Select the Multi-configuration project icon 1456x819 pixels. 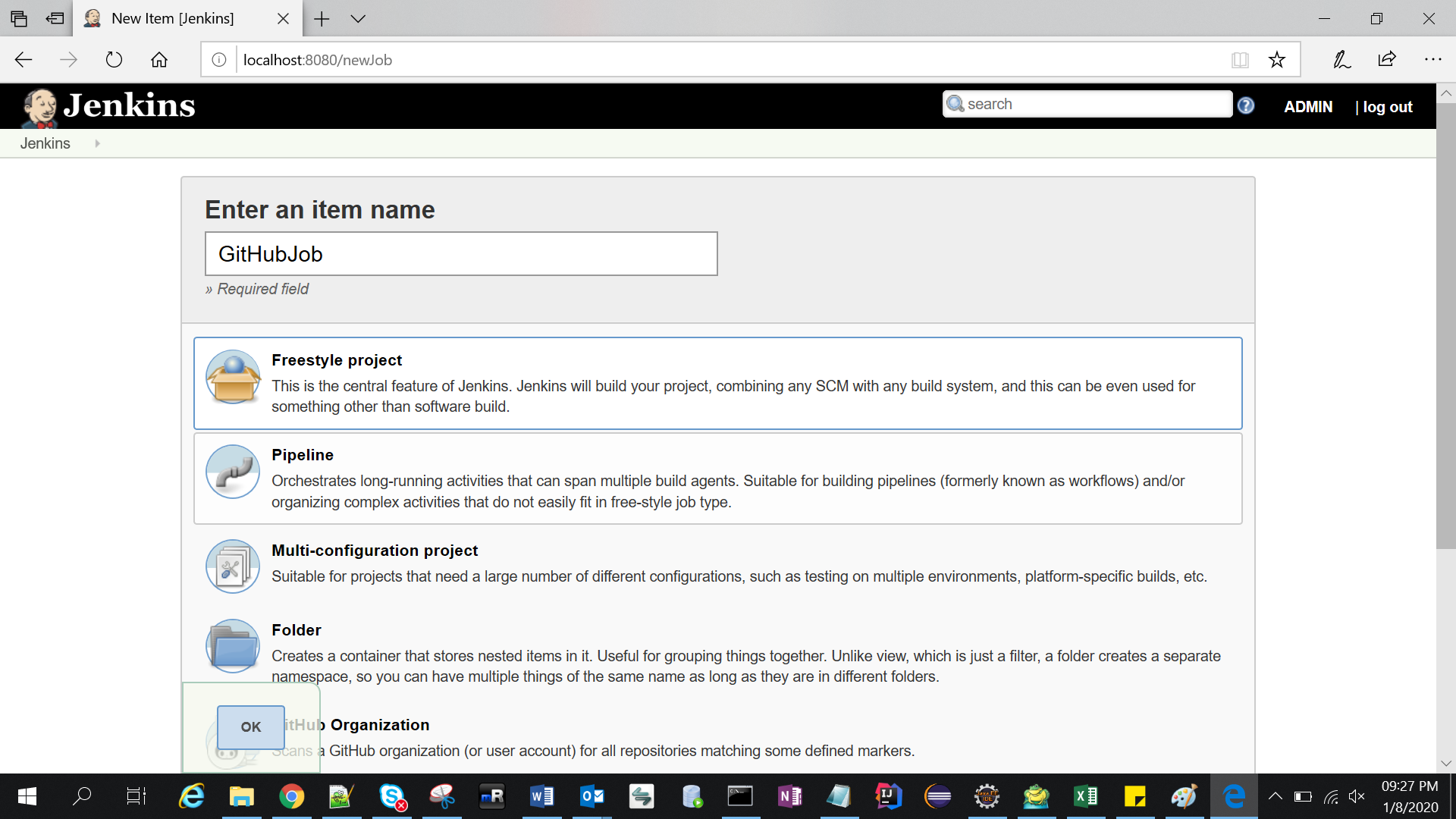click(233, 566)
